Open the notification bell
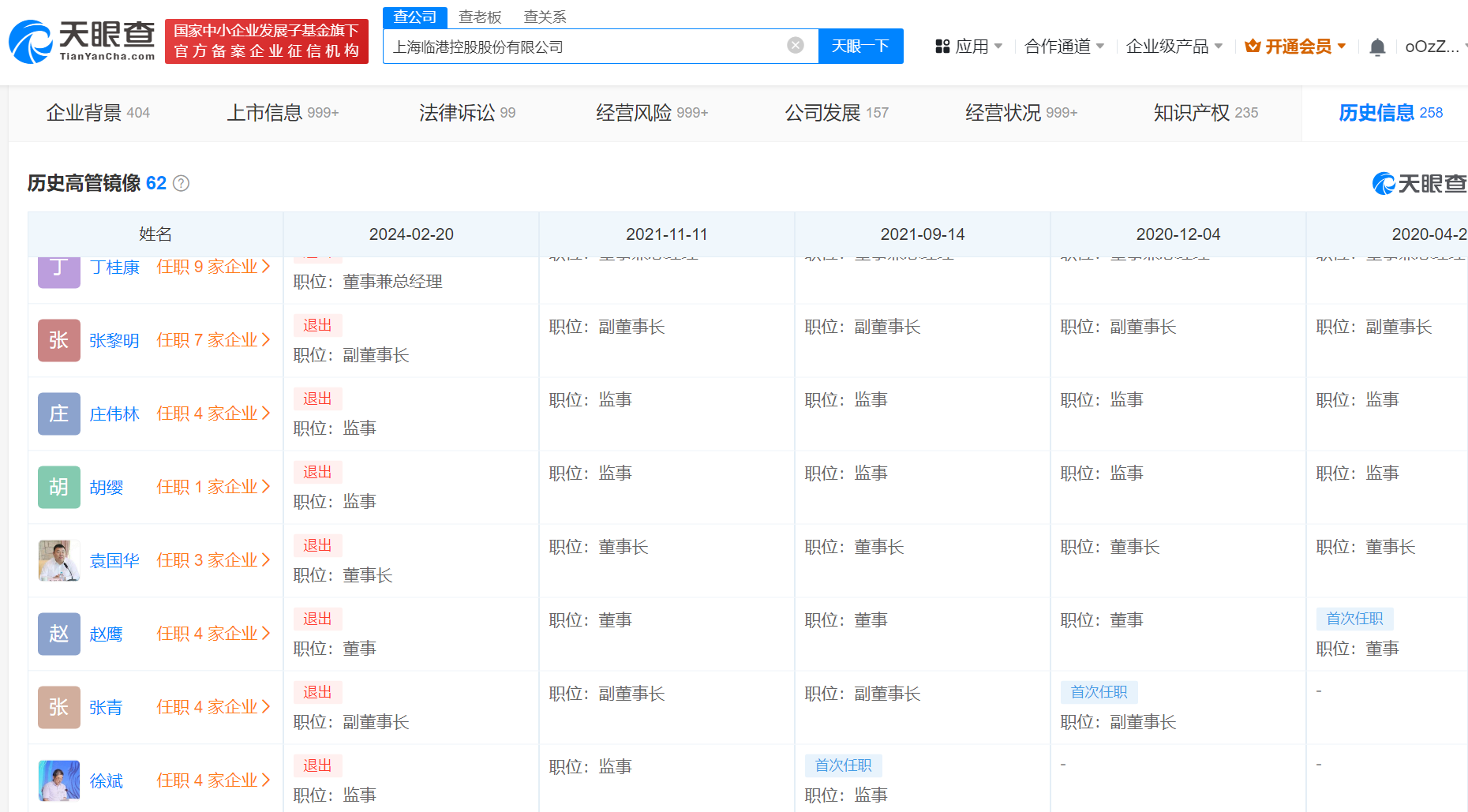 pyautogui.click(x=1377, y=47)
